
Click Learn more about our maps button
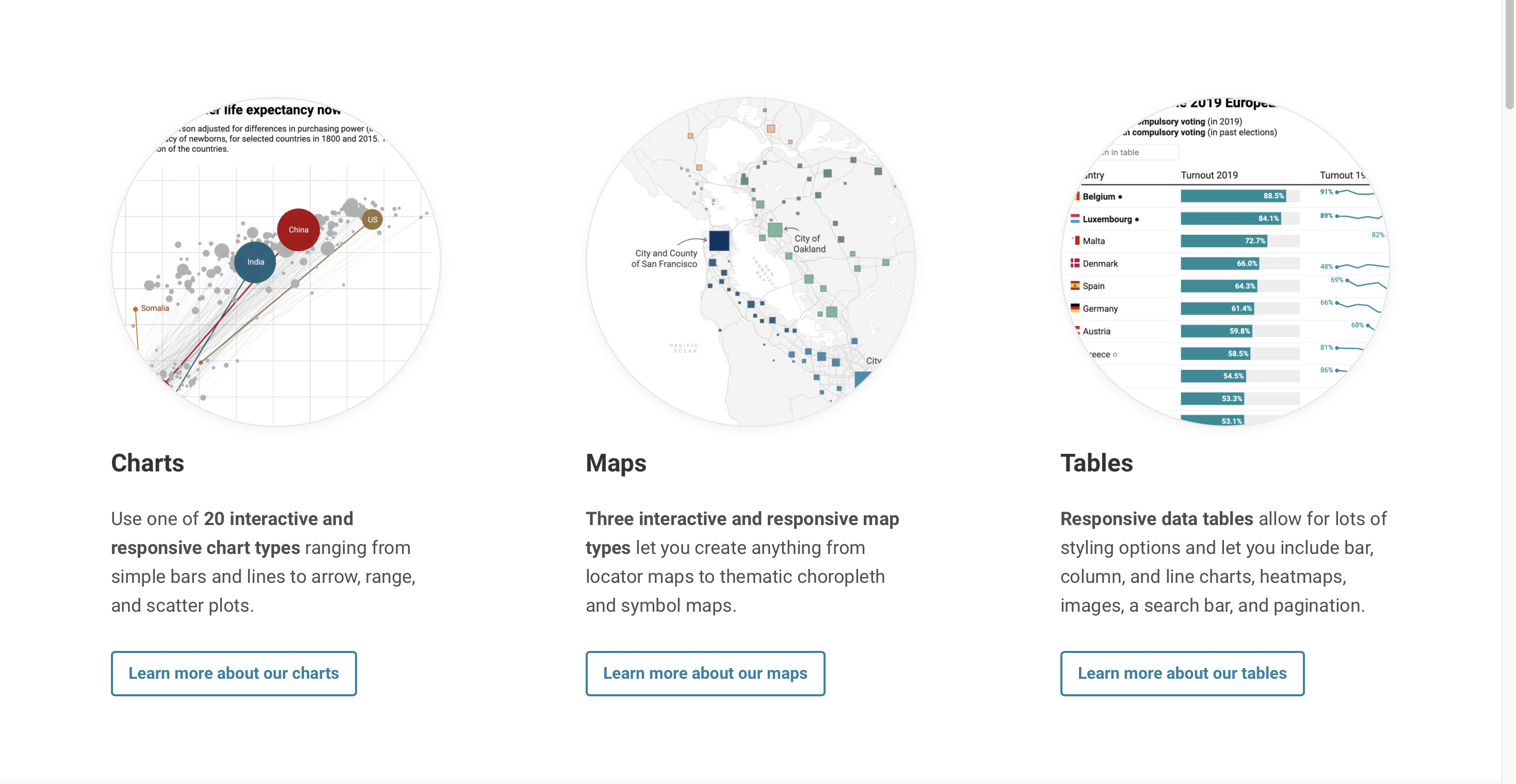[704, 673]
